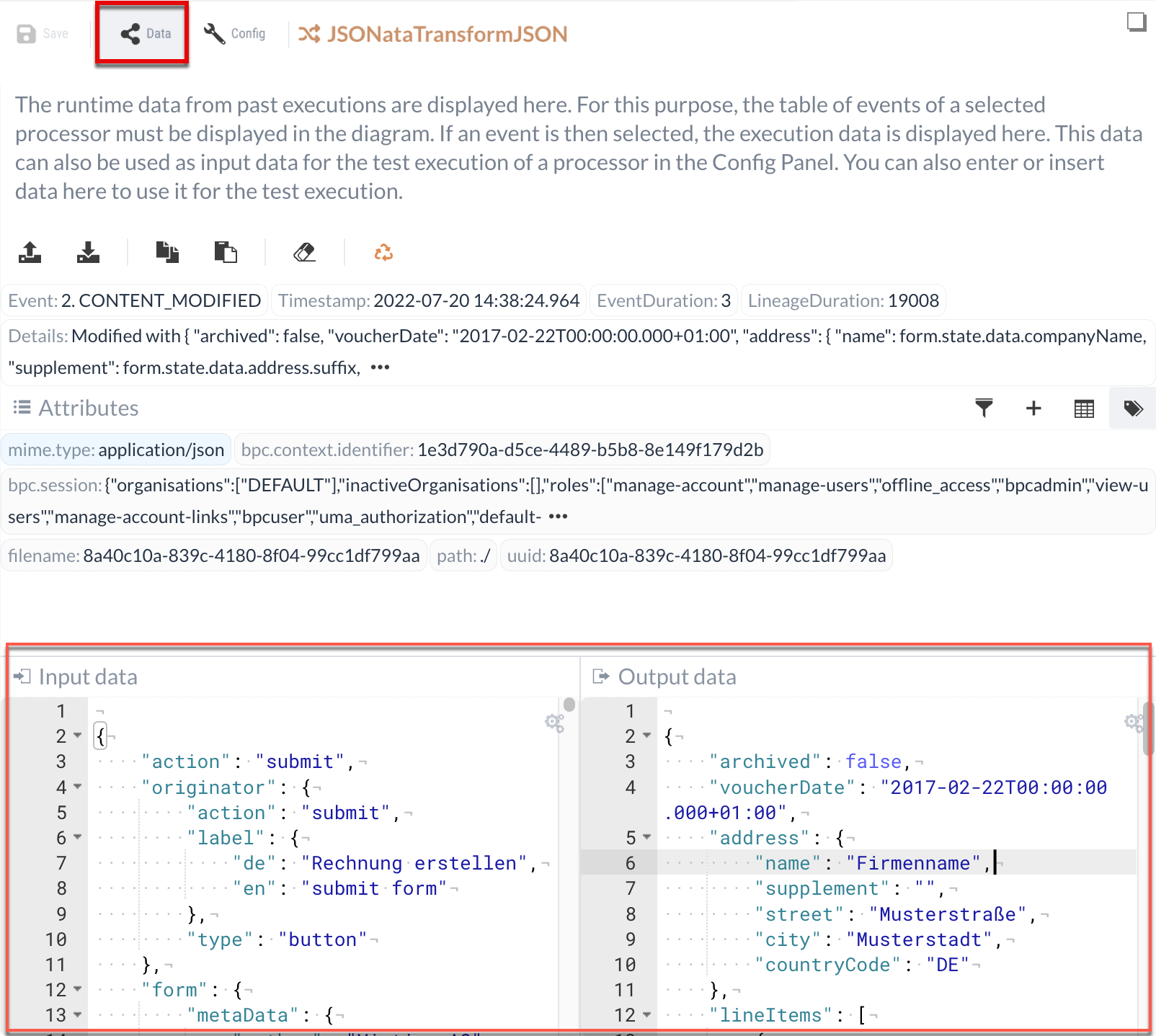
Task: Click the EventDuration chip
Action: (664, 300)
